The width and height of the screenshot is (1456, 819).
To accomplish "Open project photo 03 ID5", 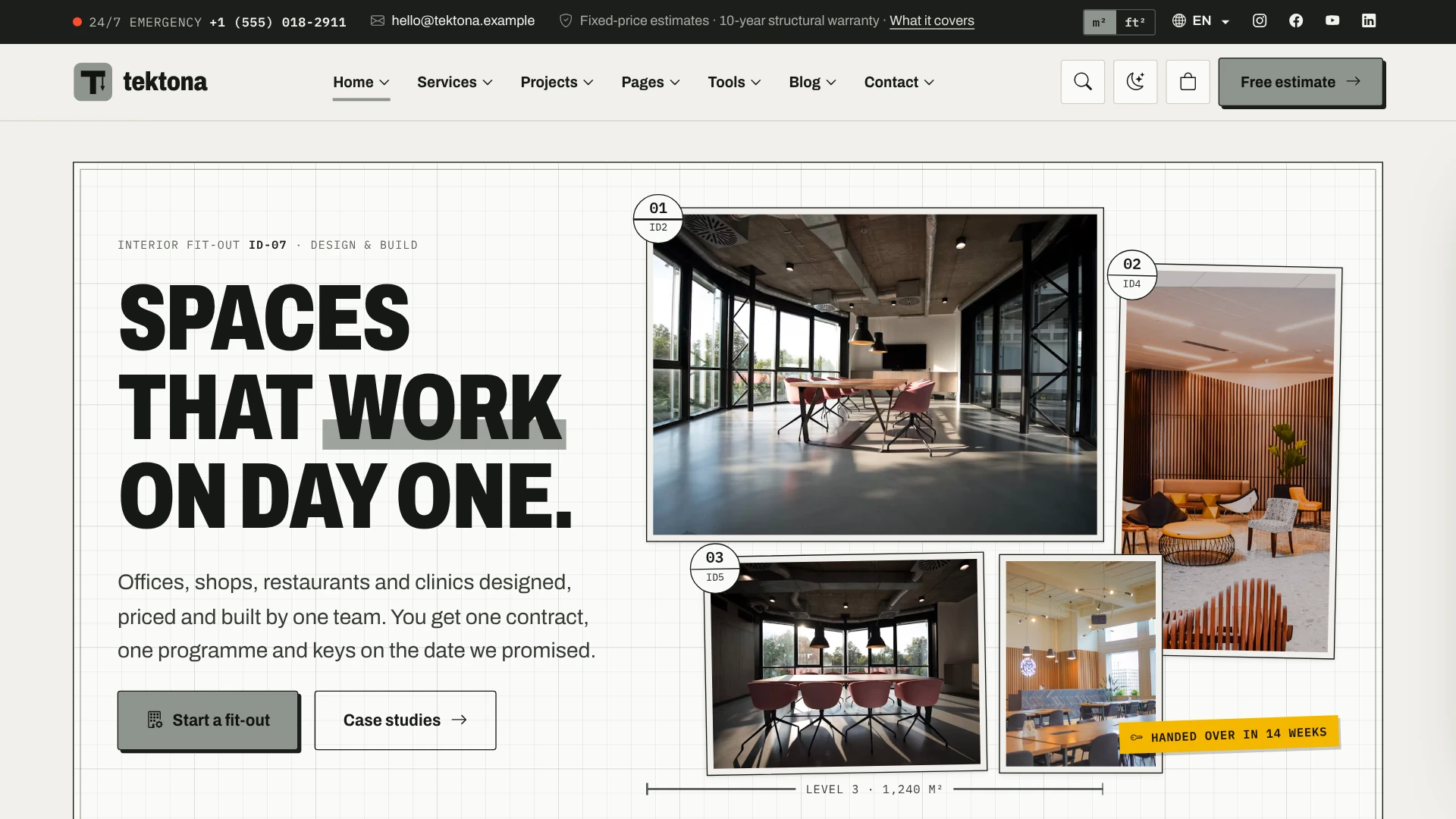I will coord(846,664).
